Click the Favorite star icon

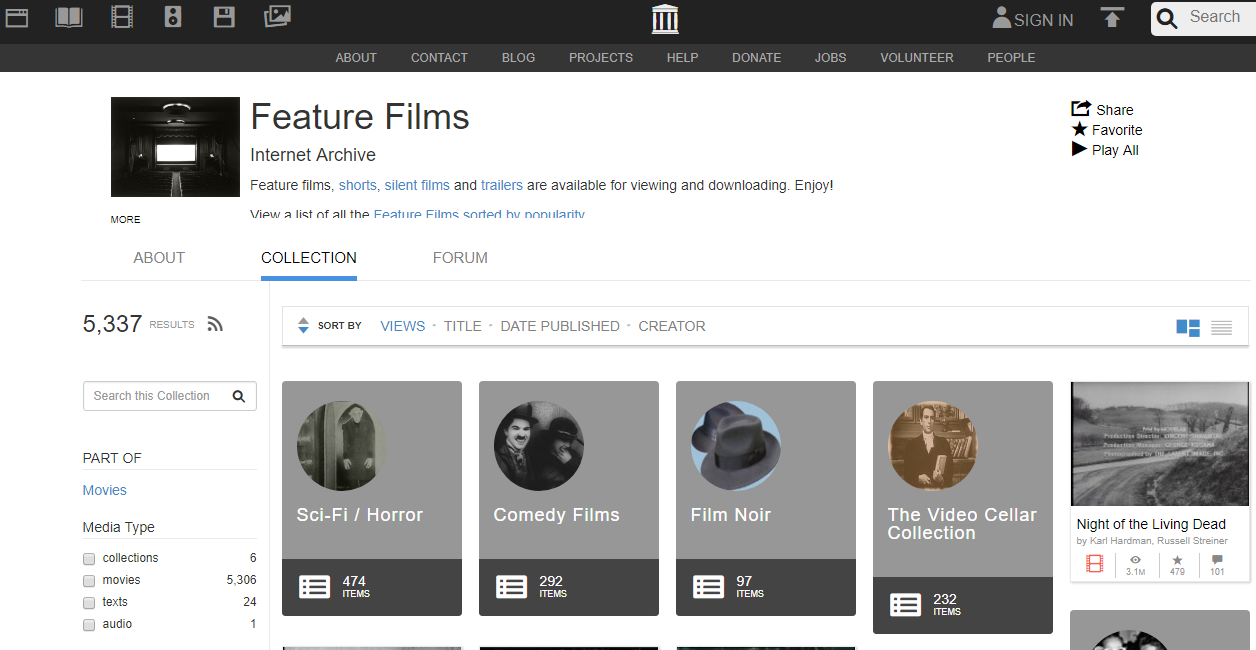click(1080, 129)
